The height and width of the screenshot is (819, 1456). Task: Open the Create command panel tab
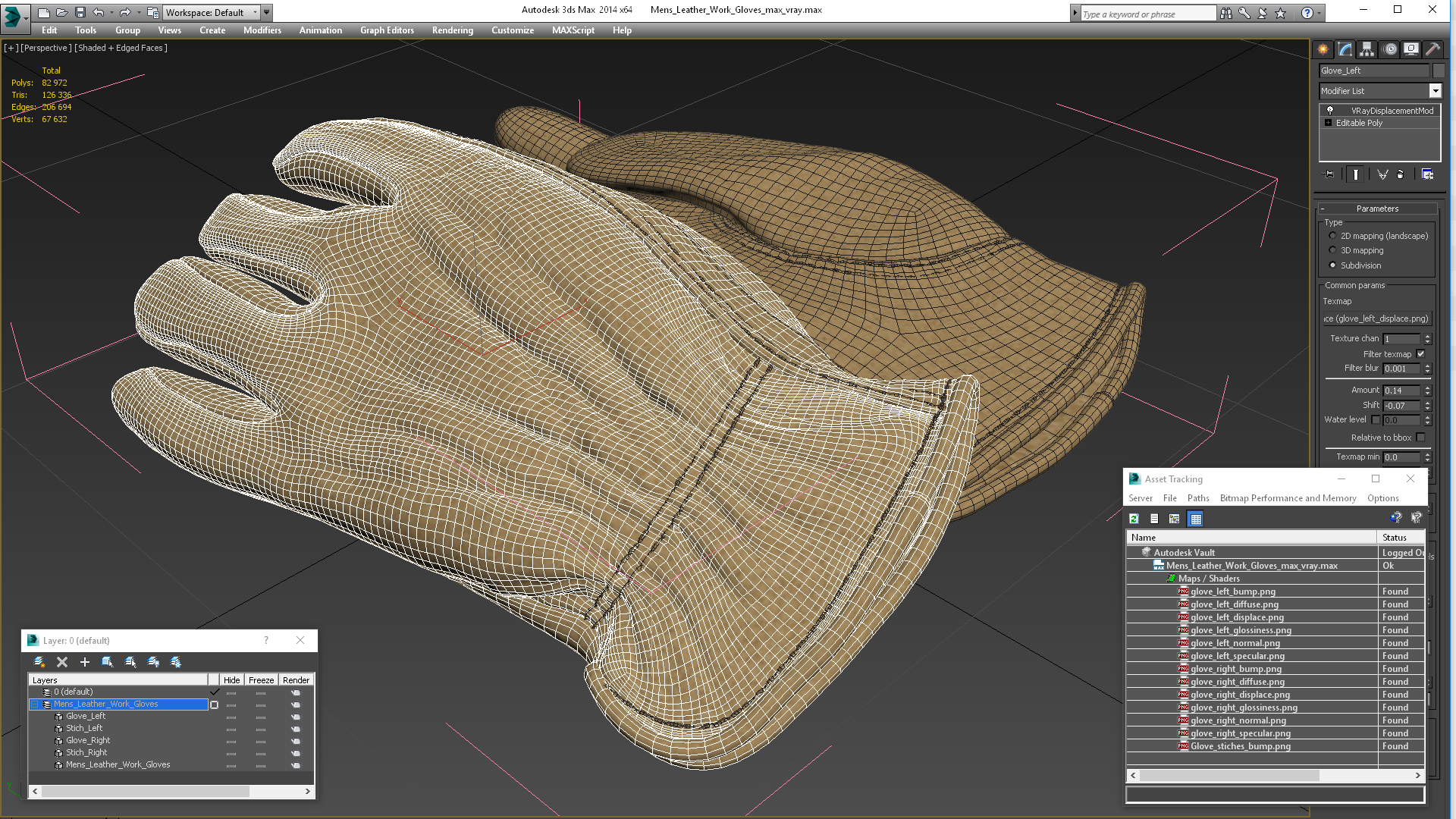pos(1323,49)
